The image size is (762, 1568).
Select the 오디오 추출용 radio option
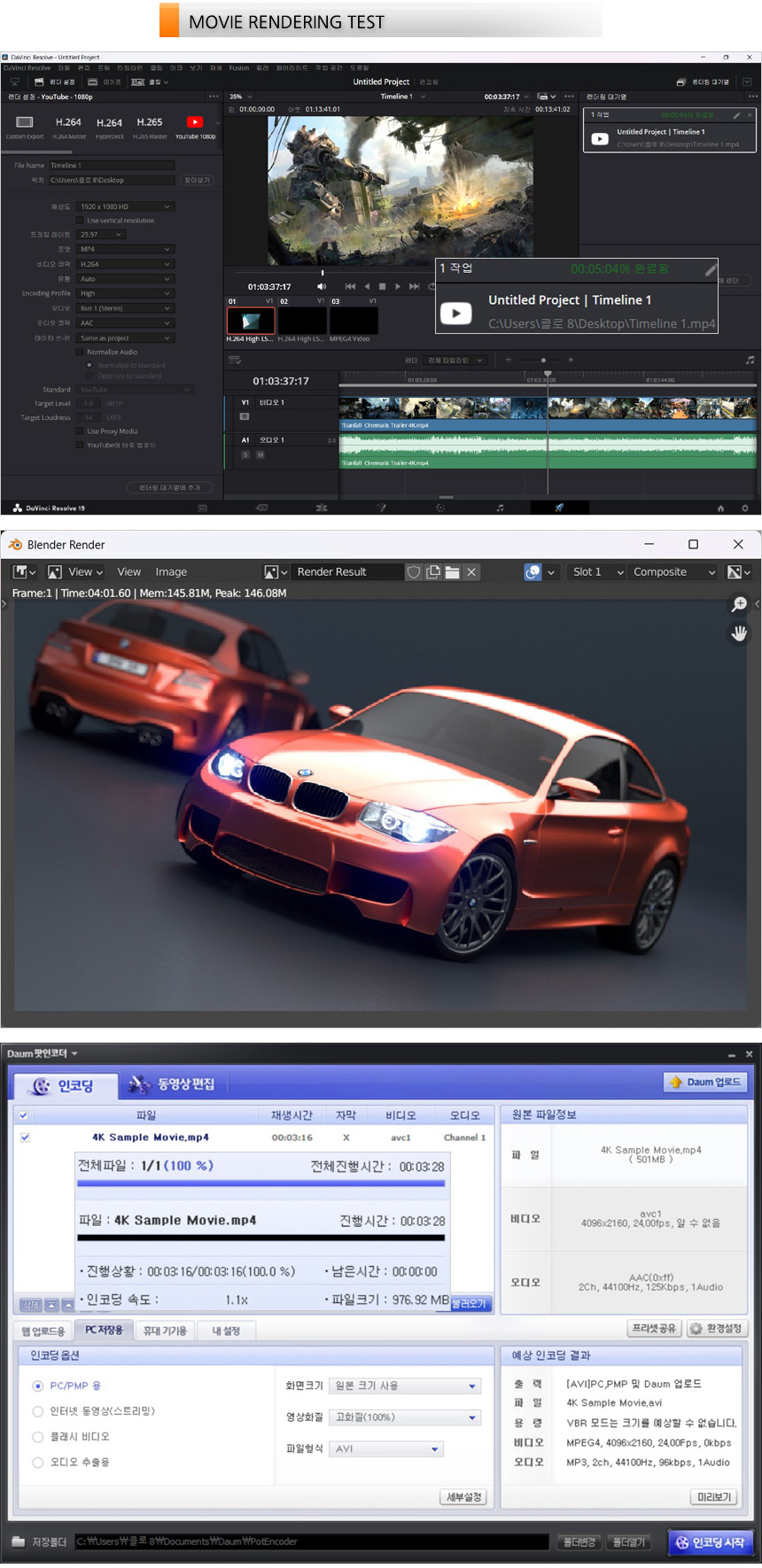[x=38, y=1463]
